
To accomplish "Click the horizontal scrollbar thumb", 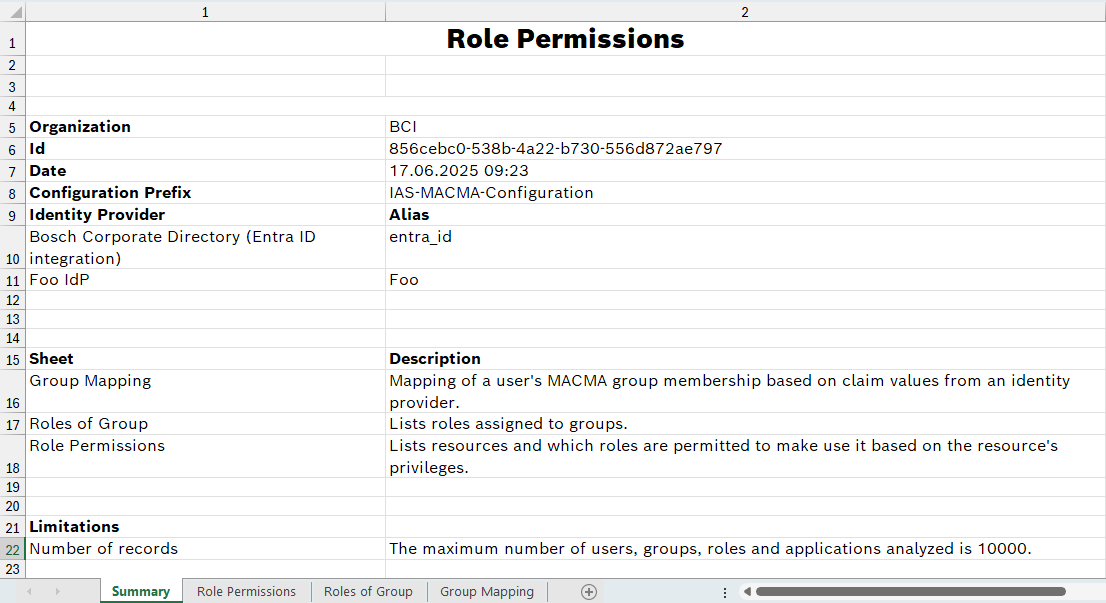I will [910, 592].
